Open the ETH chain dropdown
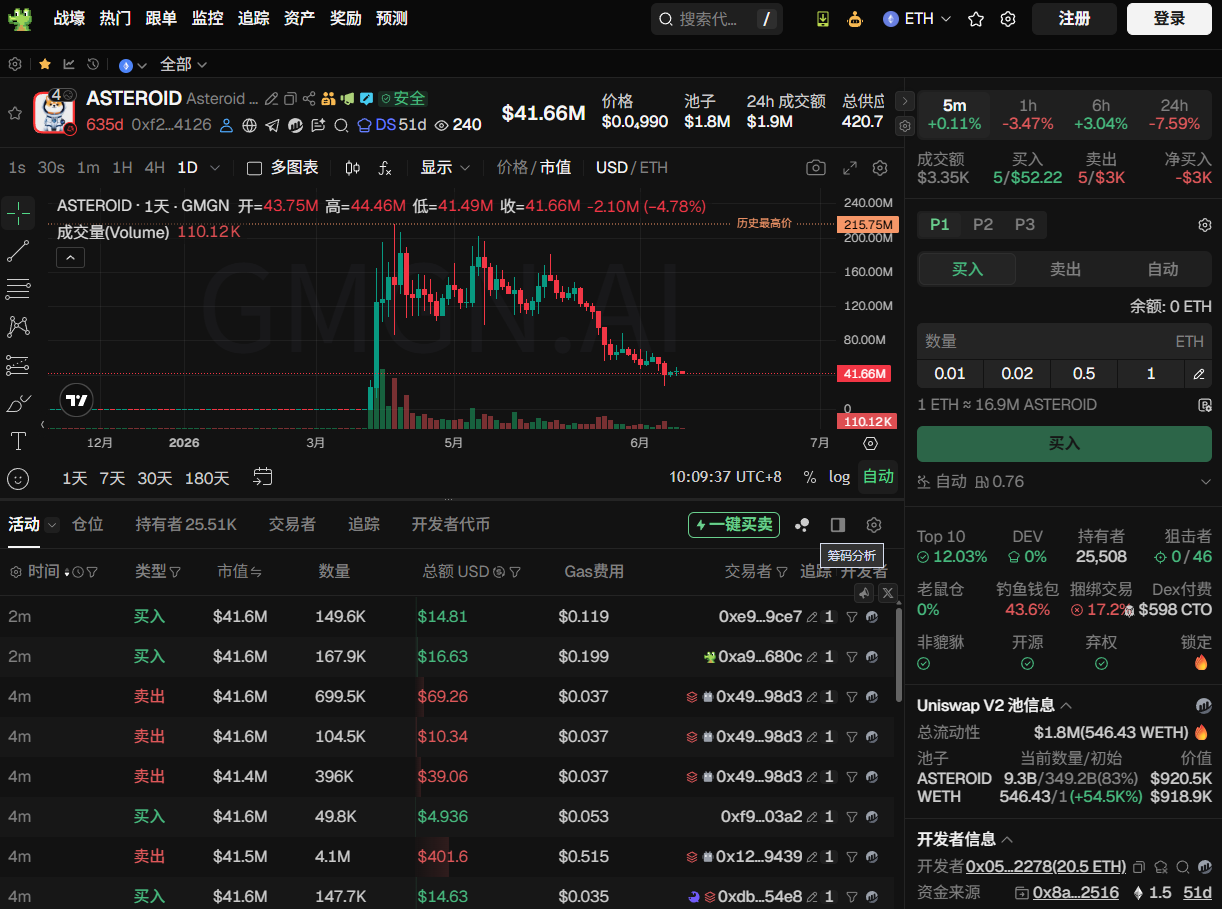The height and width of the screenshot is (909, 1222). pyautogui.click(x=917, y=19)
